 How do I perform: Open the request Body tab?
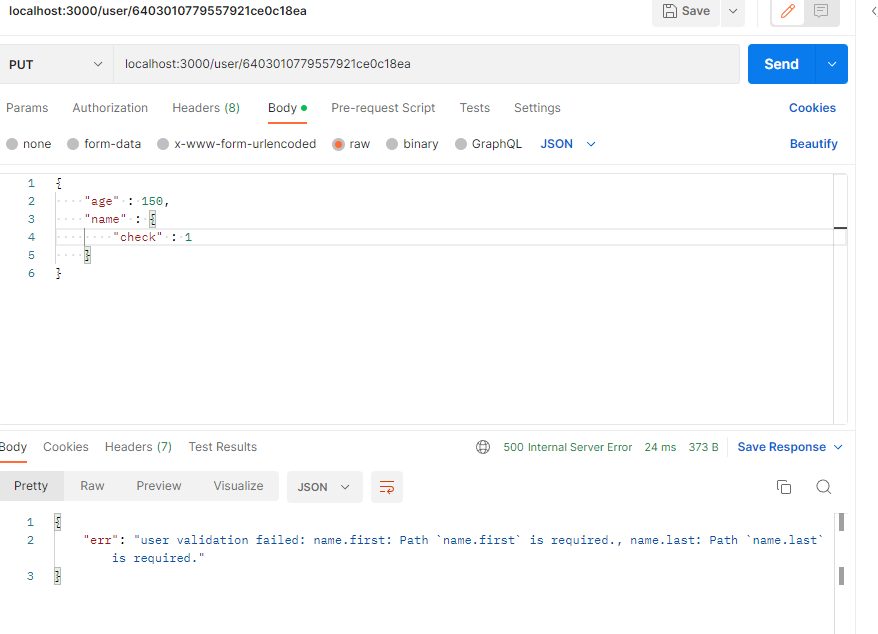287,108
